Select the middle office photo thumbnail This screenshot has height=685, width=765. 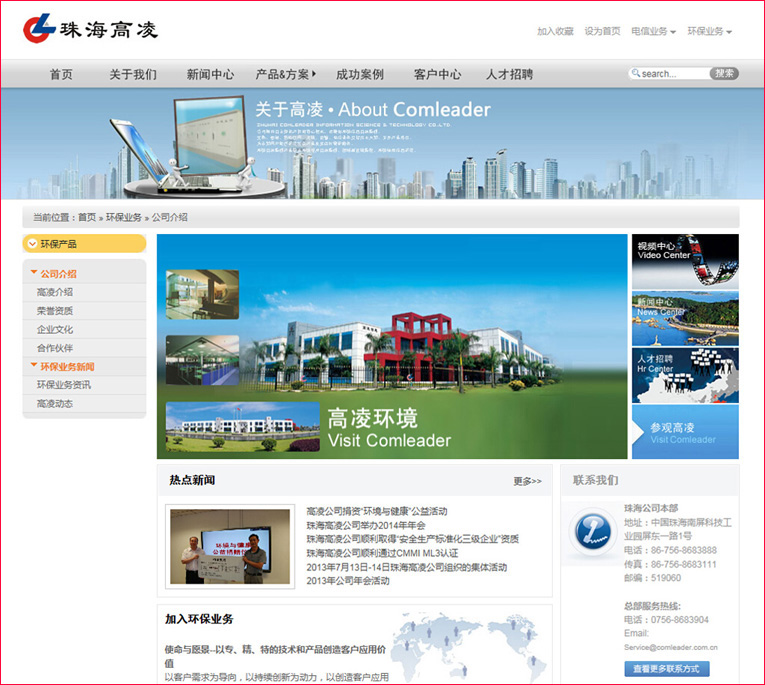click(x=202, y=360)
